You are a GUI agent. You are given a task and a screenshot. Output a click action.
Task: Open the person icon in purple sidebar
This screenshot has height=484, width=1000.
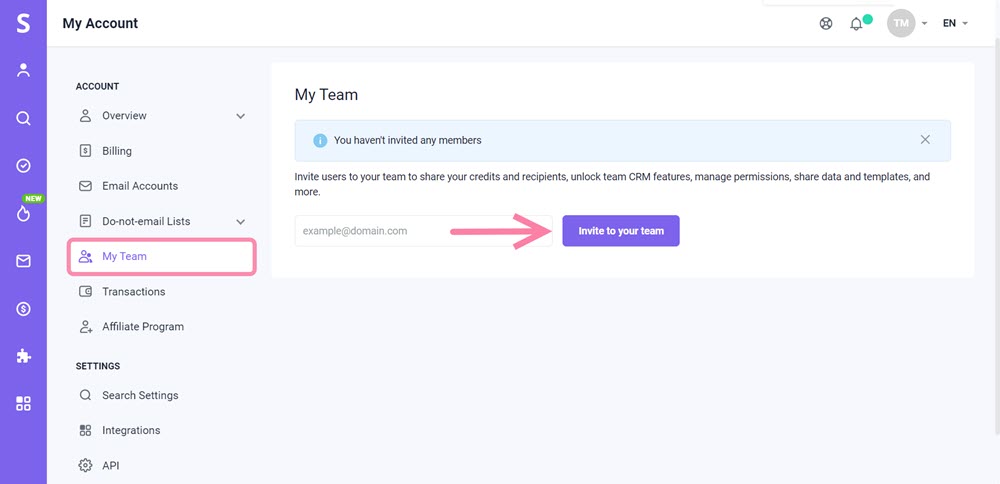click(23, 70)
